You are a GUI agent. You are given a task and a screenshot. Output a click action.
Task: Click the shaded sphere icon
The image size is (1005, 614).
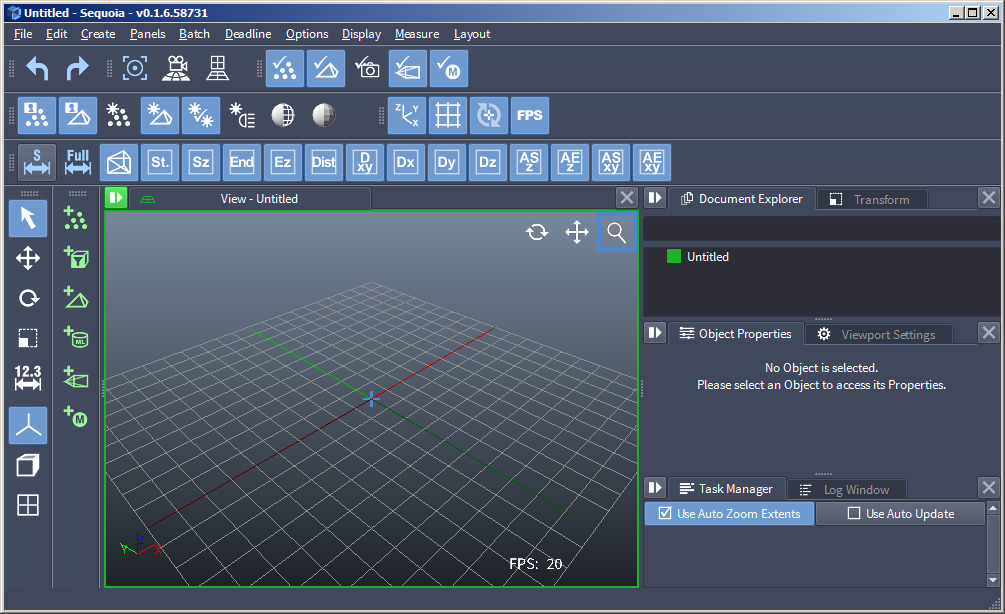(x=324, y=115)
